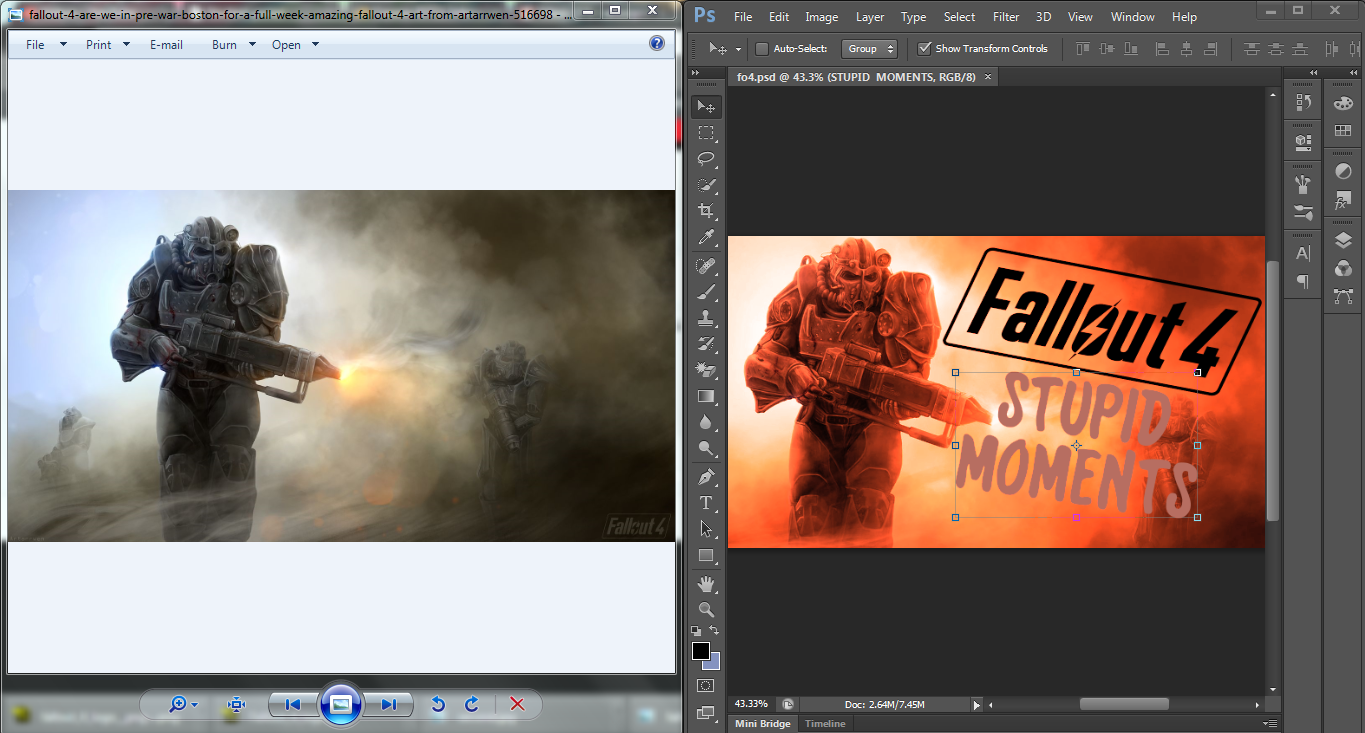Open the Auto-Select Group dropdown
Screen dimensions: 1365x733
coord(870,49)
